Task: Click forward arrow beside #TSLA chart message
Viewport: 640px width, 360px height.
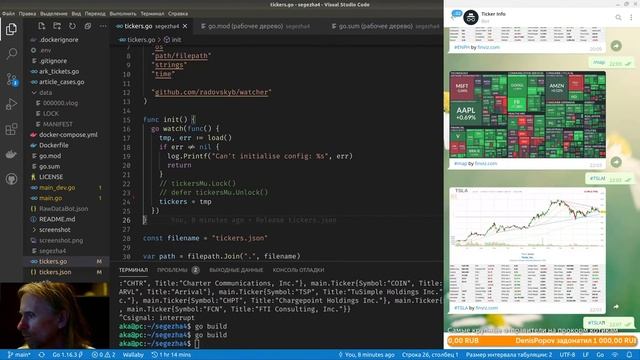Action: pyautogui.click(x=616, y=307)
